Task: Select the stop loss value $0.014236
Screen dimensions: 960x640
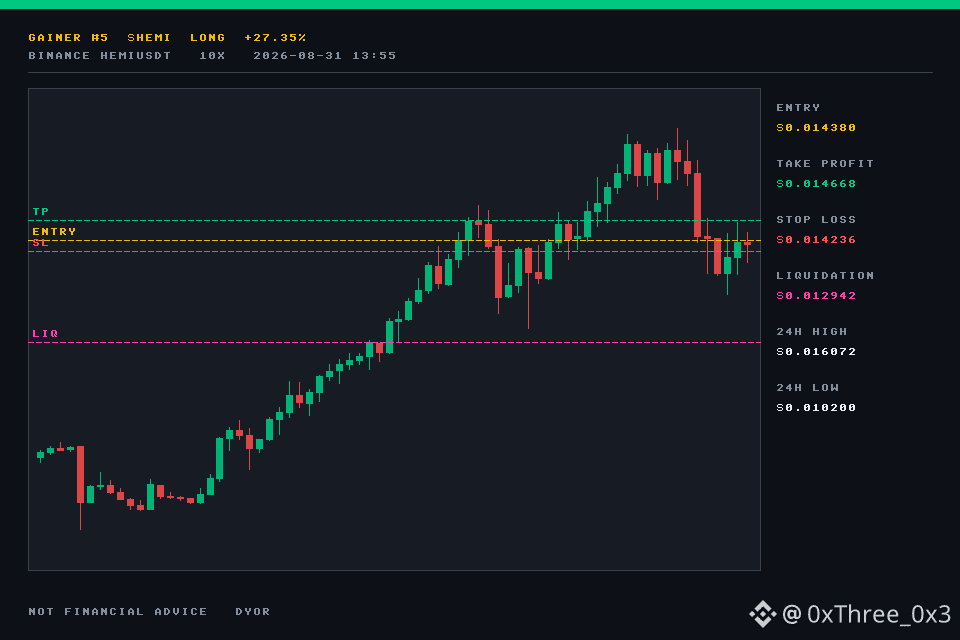Action: 816,239
